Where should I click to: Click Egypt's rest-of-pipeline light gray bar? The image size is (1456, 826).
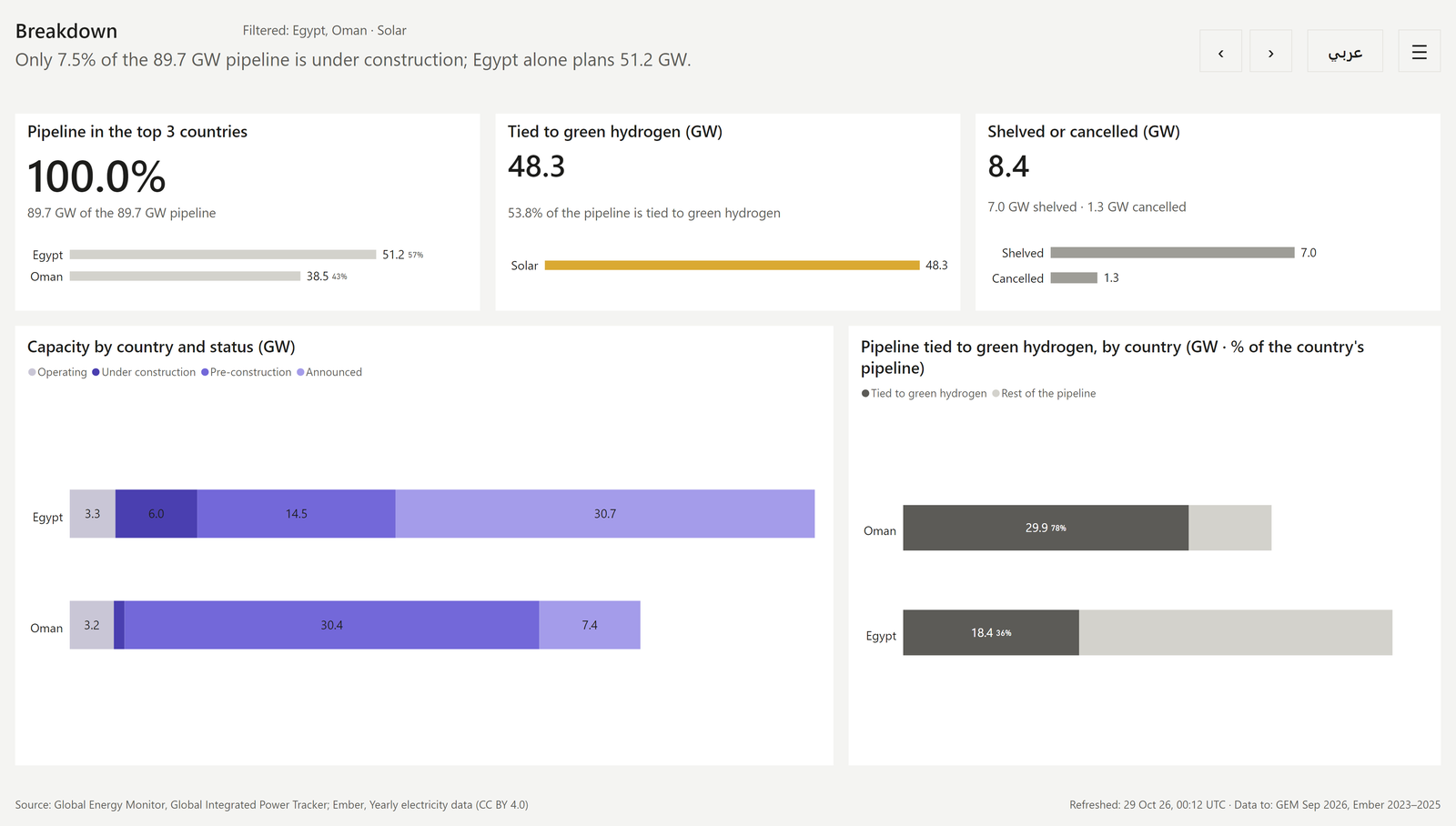pos(1236,632)
